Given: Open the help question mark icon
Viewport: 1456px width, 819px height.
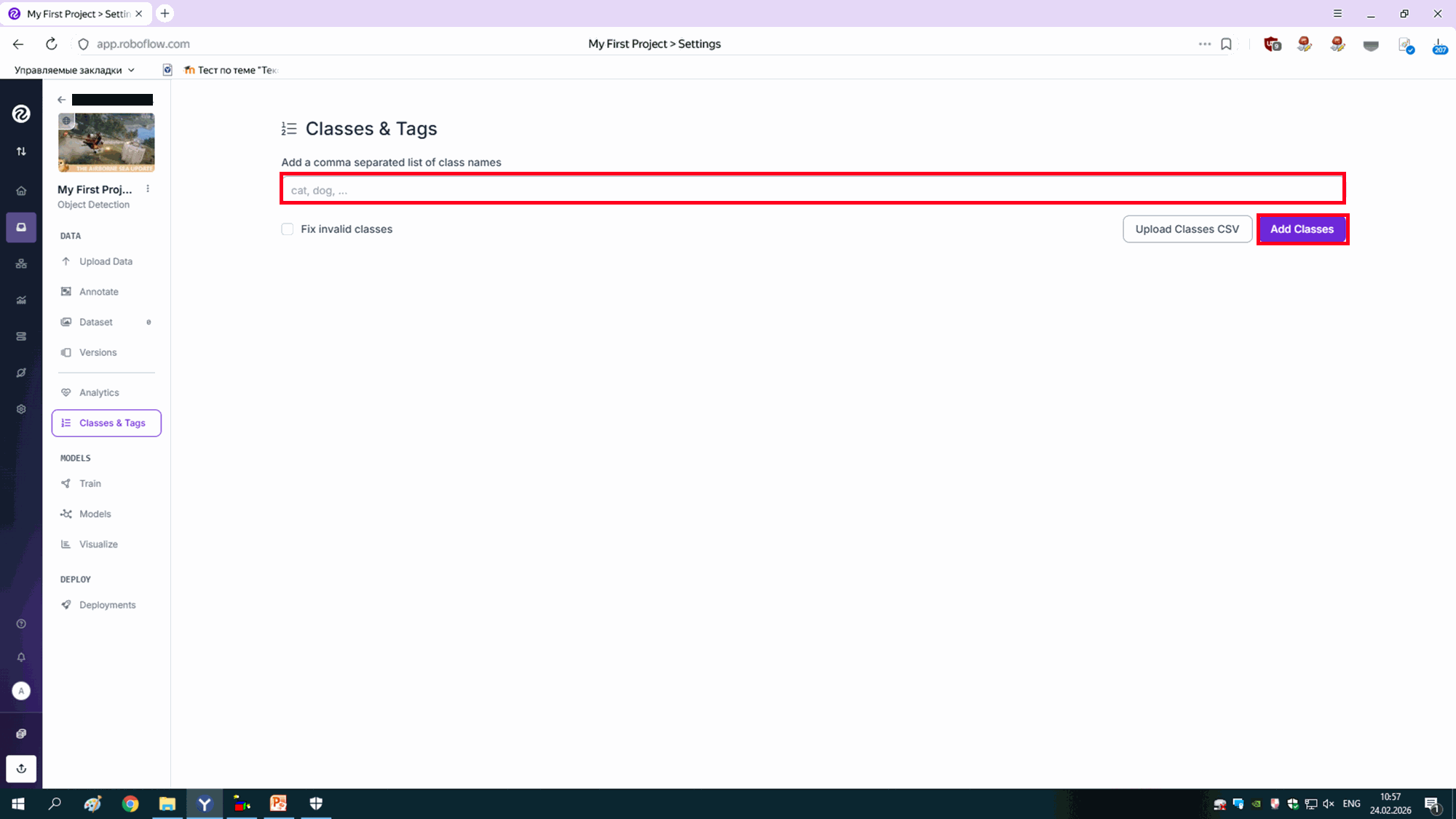Looking at the screenshot, I should pos(21,624).
